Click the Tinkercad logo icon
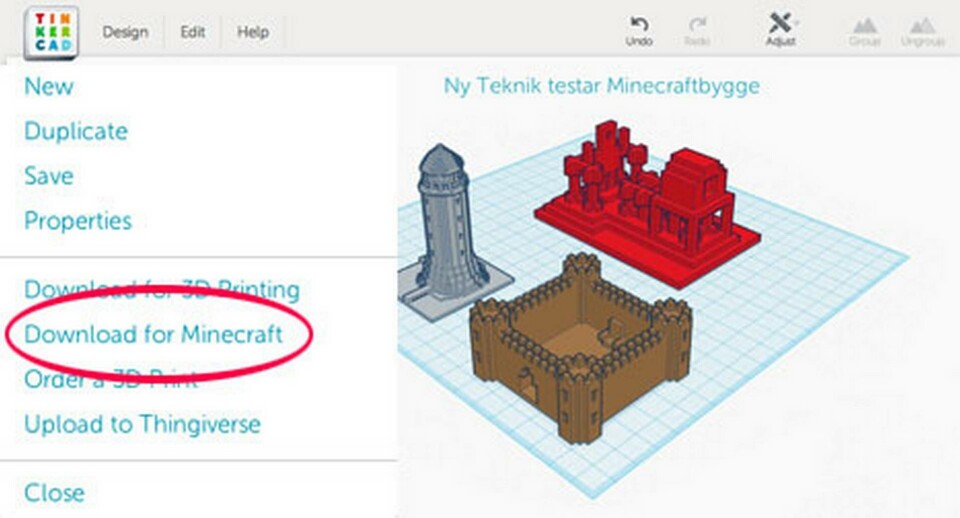 point(51,32)
